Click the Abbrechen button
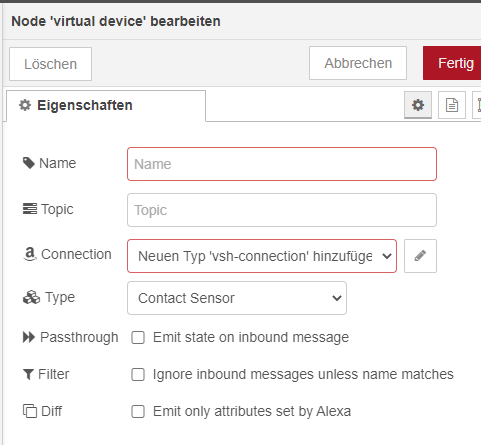The height and width of the screenshot is (445, 481). click(358, 63)
